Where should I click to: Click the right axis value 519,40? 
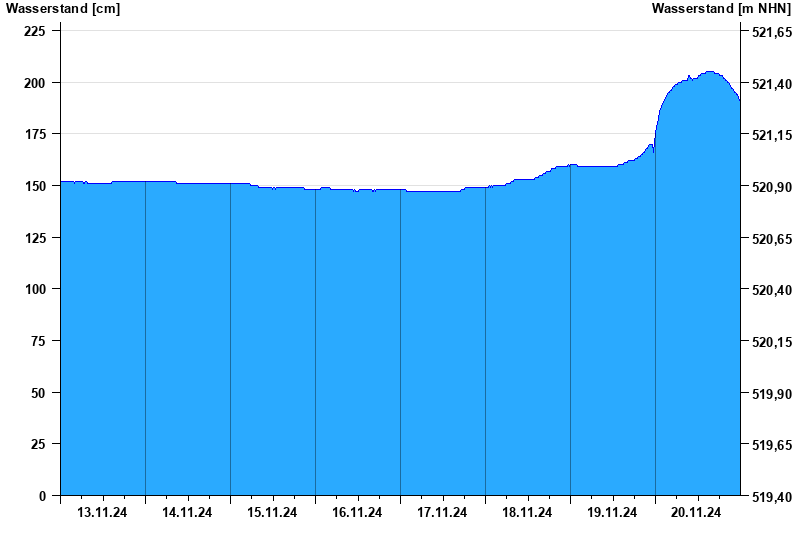click(x=772, y=497)
